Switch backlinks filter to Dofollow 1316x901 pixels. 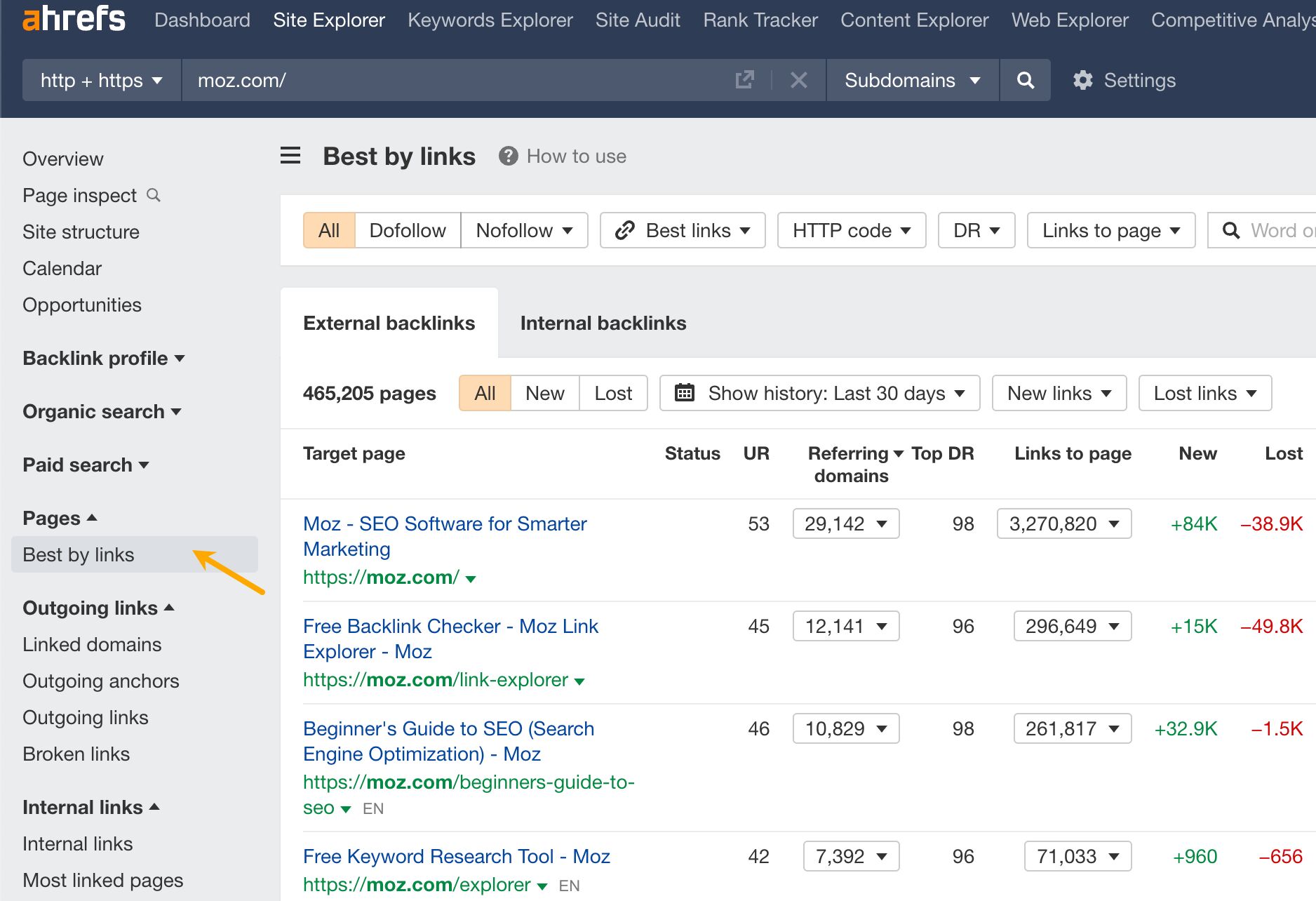[407, 229]
